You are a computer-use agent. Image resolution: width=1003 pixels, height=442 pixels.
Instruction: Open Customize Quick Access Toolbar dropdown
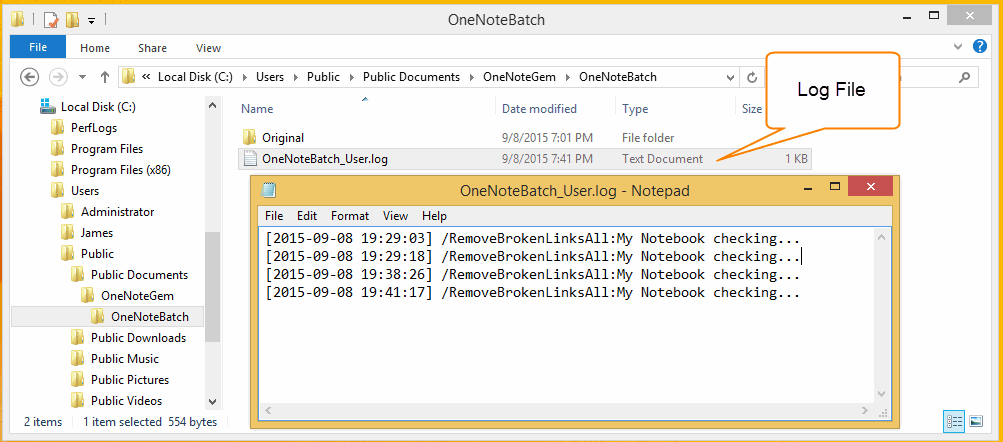[x=91, y=20]
